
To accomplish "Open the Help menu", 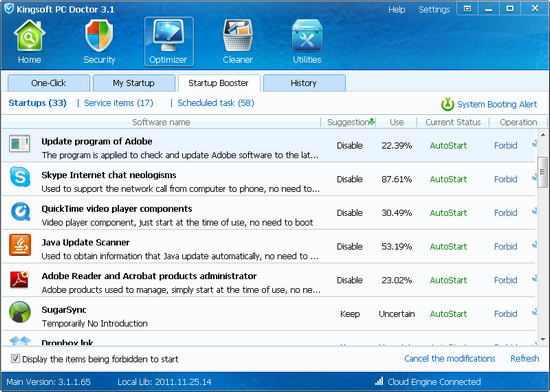I will [397, 9].
